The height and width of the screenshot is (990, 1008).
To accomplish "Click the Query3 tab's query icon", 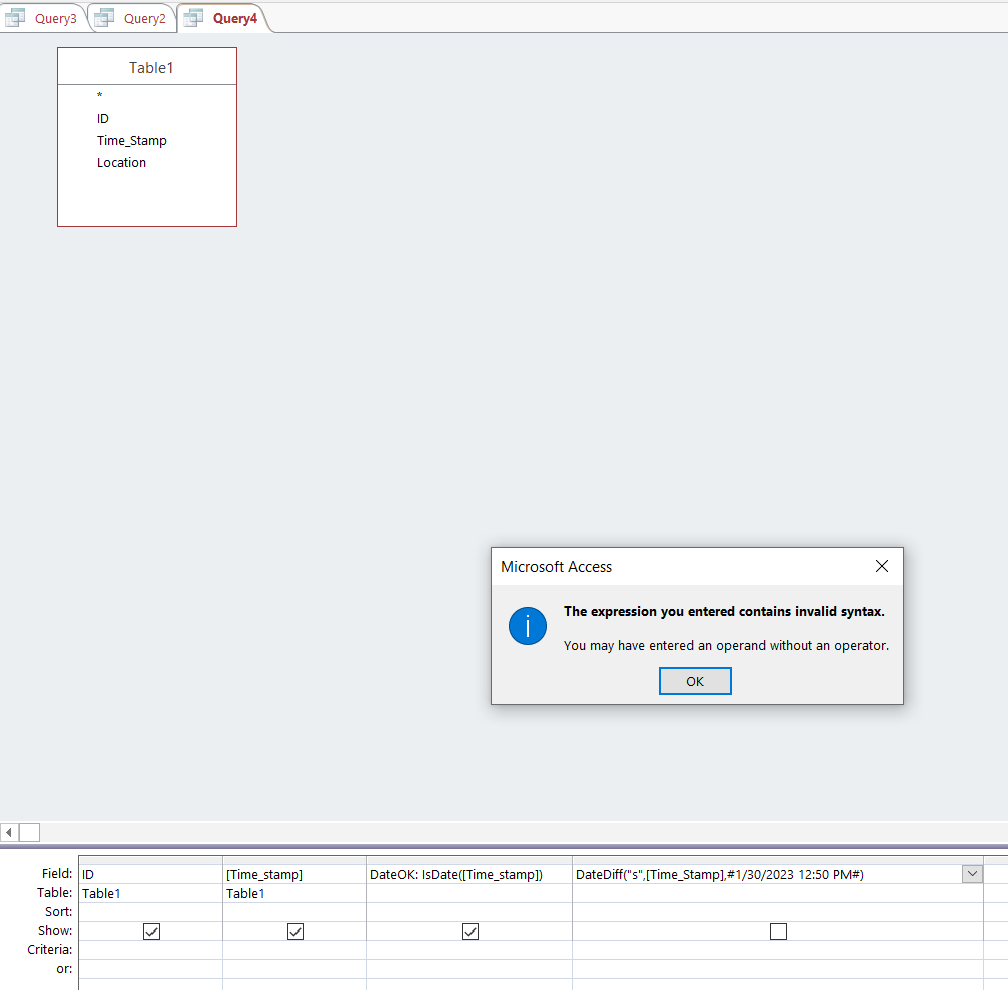I will point(15,18).
